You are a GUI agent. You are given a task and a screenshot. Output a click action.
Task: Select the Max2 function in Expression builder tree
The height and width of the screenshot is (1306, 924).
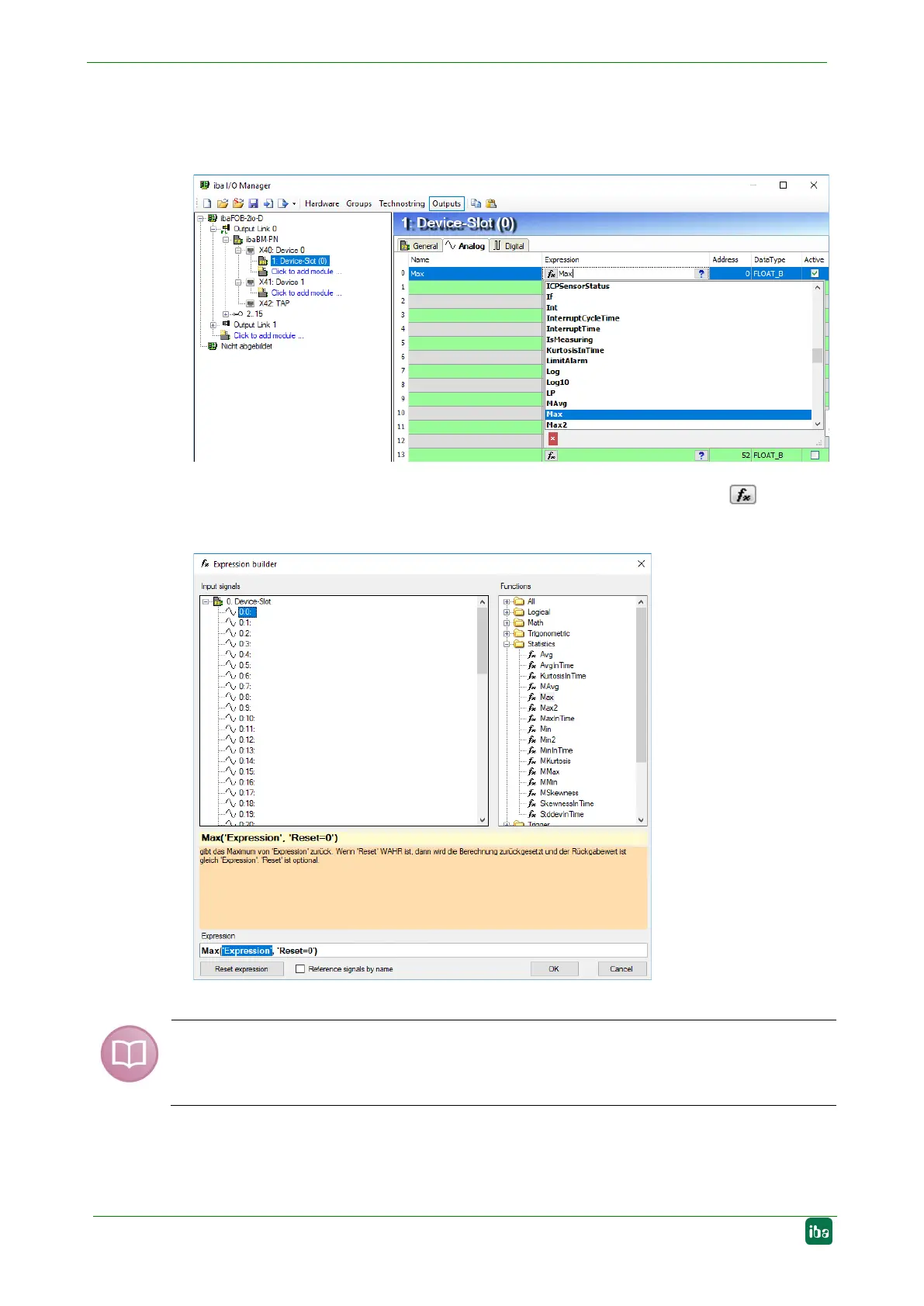548,708
